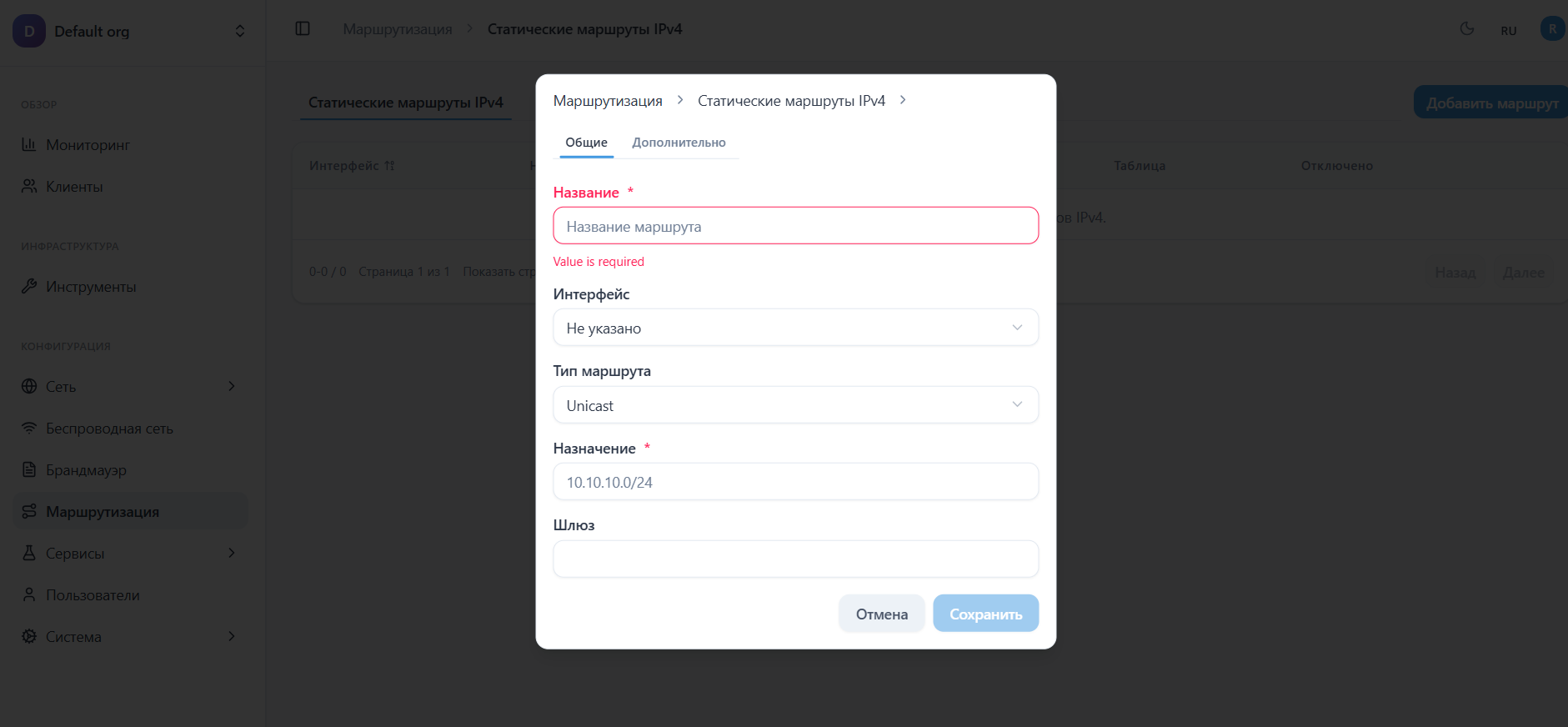This screenshot has width=1568, height=727.
Task: Open the Интерфейс dropdown
Action: point(795,327)
